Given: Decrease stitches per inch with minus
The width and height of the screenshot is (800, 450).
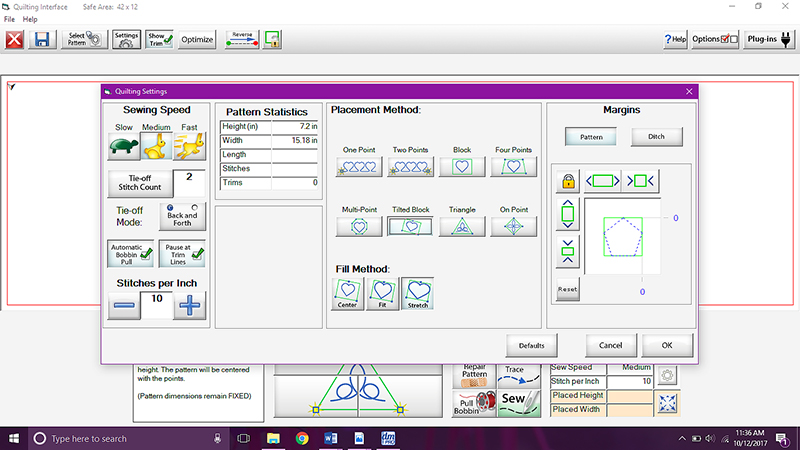Looking at the screenshot, I should tap(123, 308).
